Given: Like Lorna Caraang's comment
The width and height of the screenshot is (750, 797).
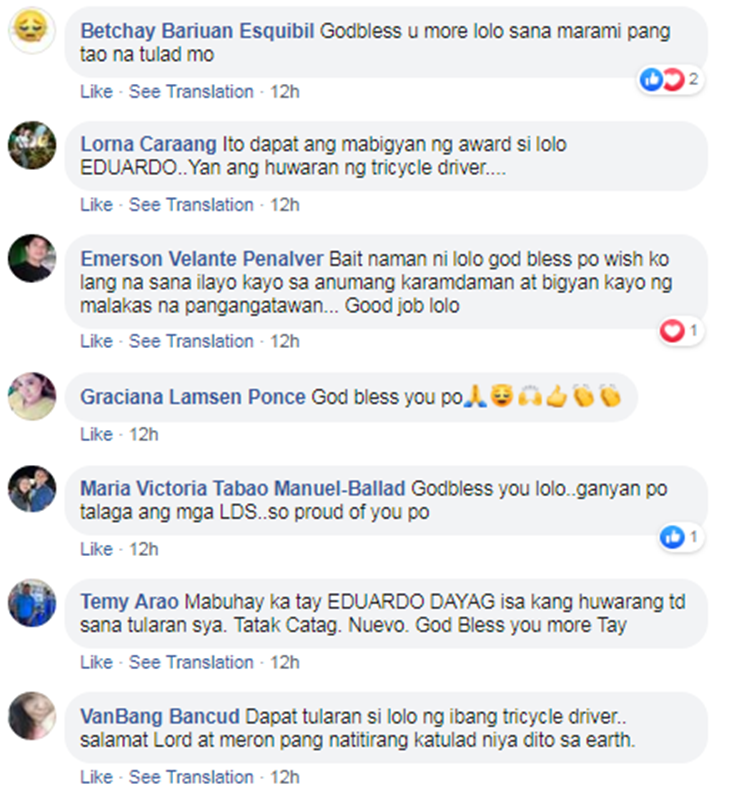Looking at the screenshot, I should [96, 205].
